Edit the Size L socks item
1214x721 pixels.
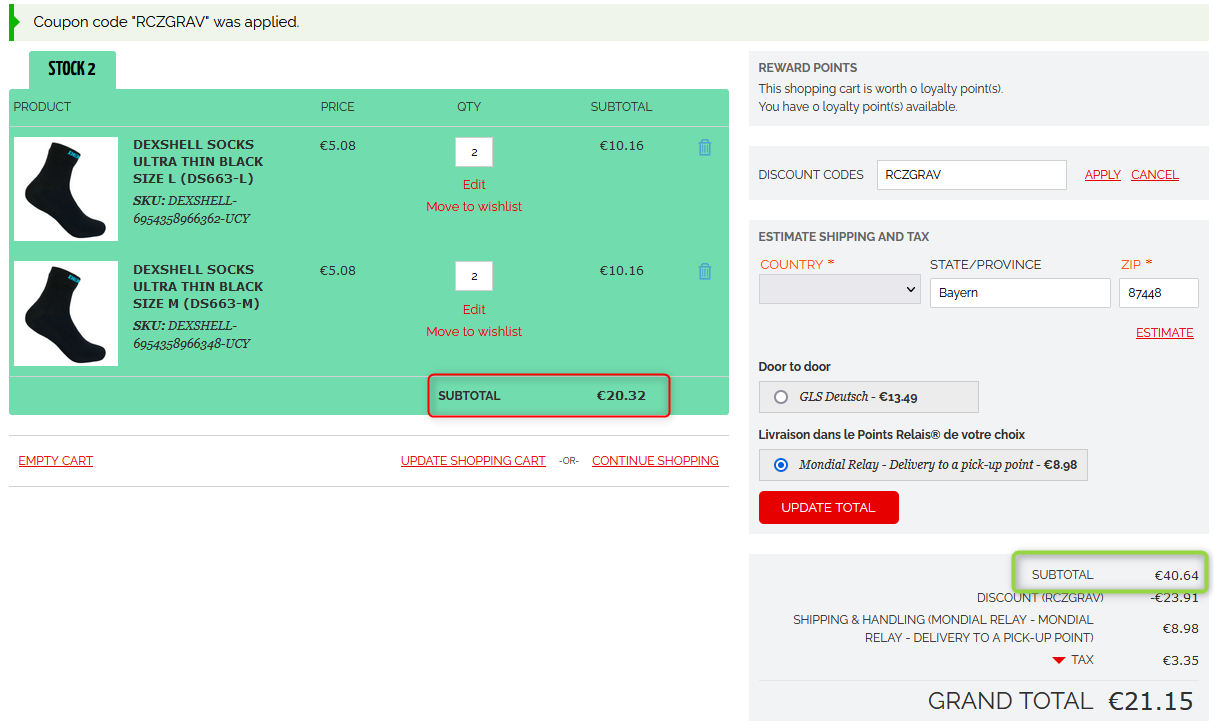[474, 184]
